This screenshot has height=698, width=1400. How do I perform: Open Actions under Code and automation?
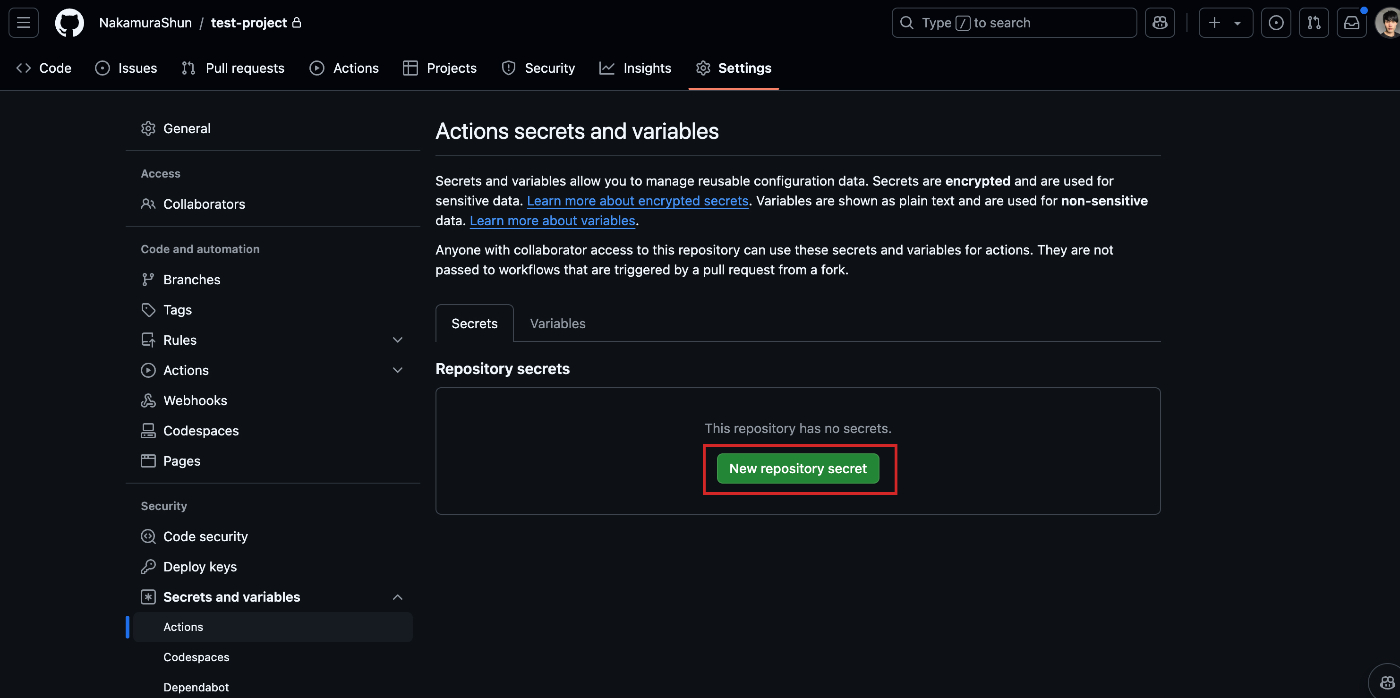tap(186, 370)
